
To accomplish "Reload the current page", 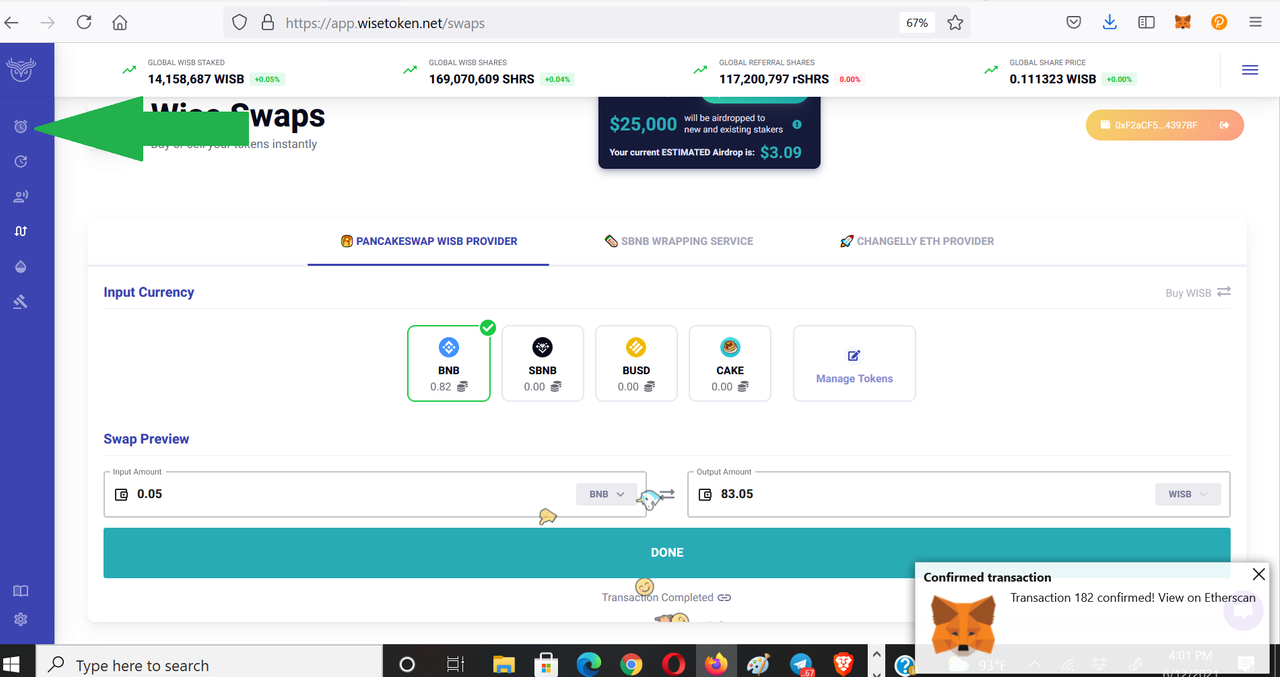I will [x=84, y=22].
